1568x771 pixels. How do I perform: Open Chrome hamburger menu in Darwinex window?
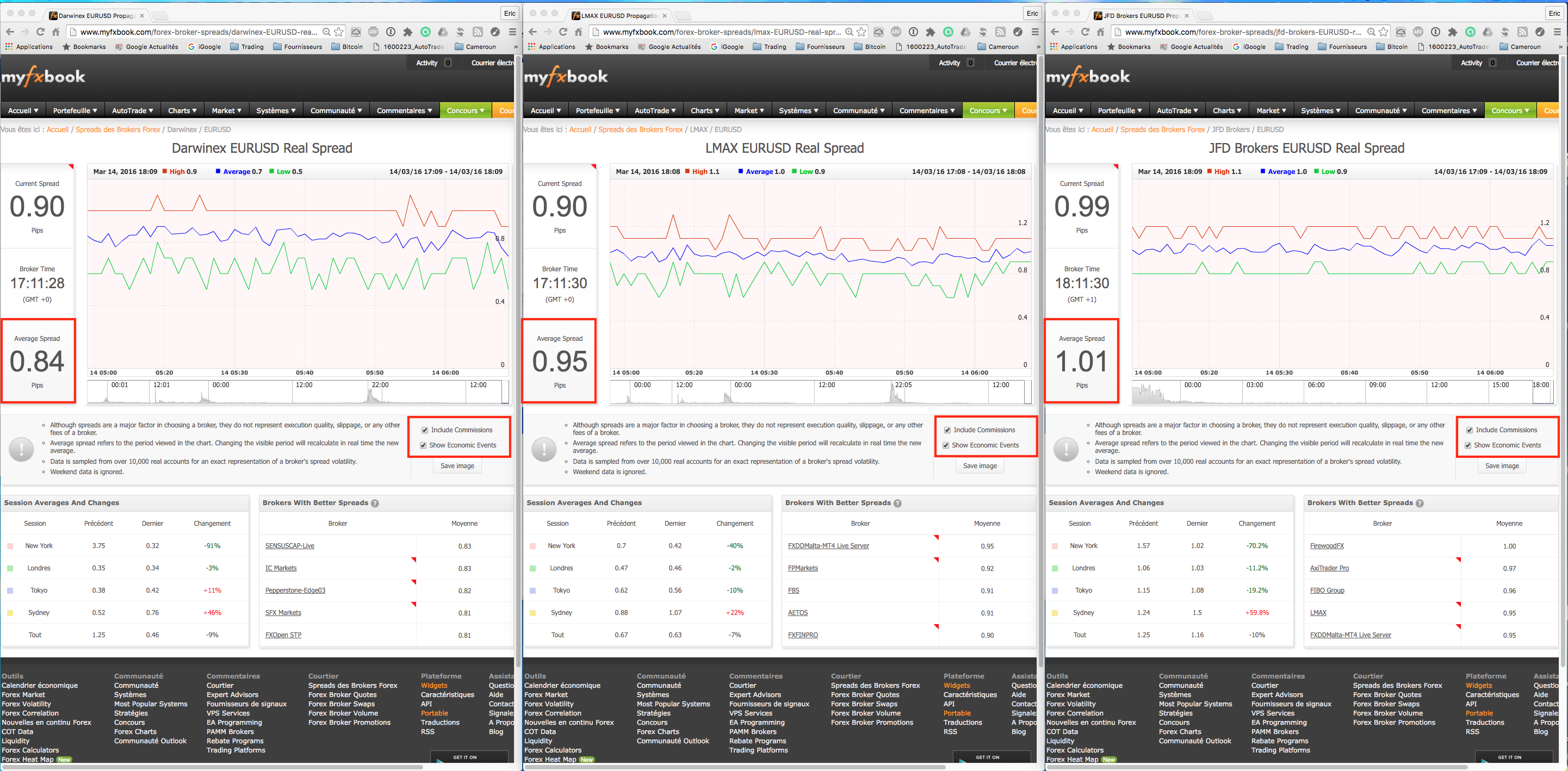click(512, 32)
